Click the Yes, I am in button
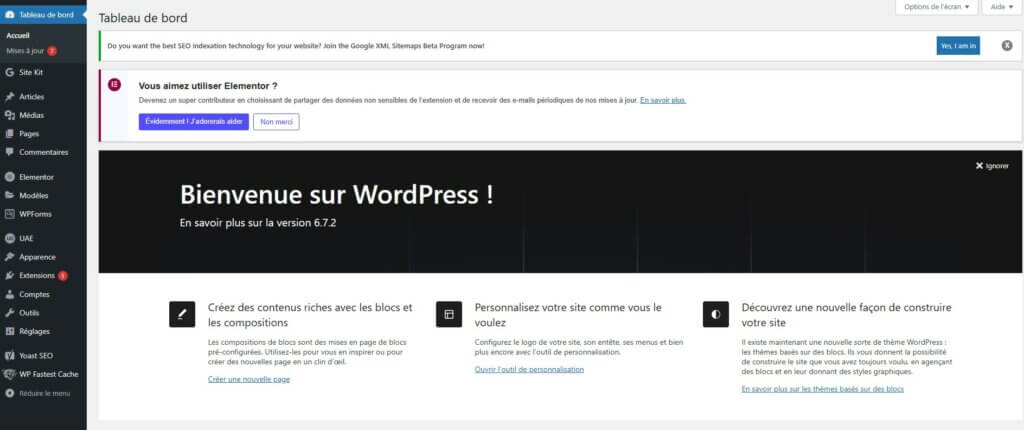This screenshot has width=1024, height=430. pyautogui.click(x=958, y=46)
